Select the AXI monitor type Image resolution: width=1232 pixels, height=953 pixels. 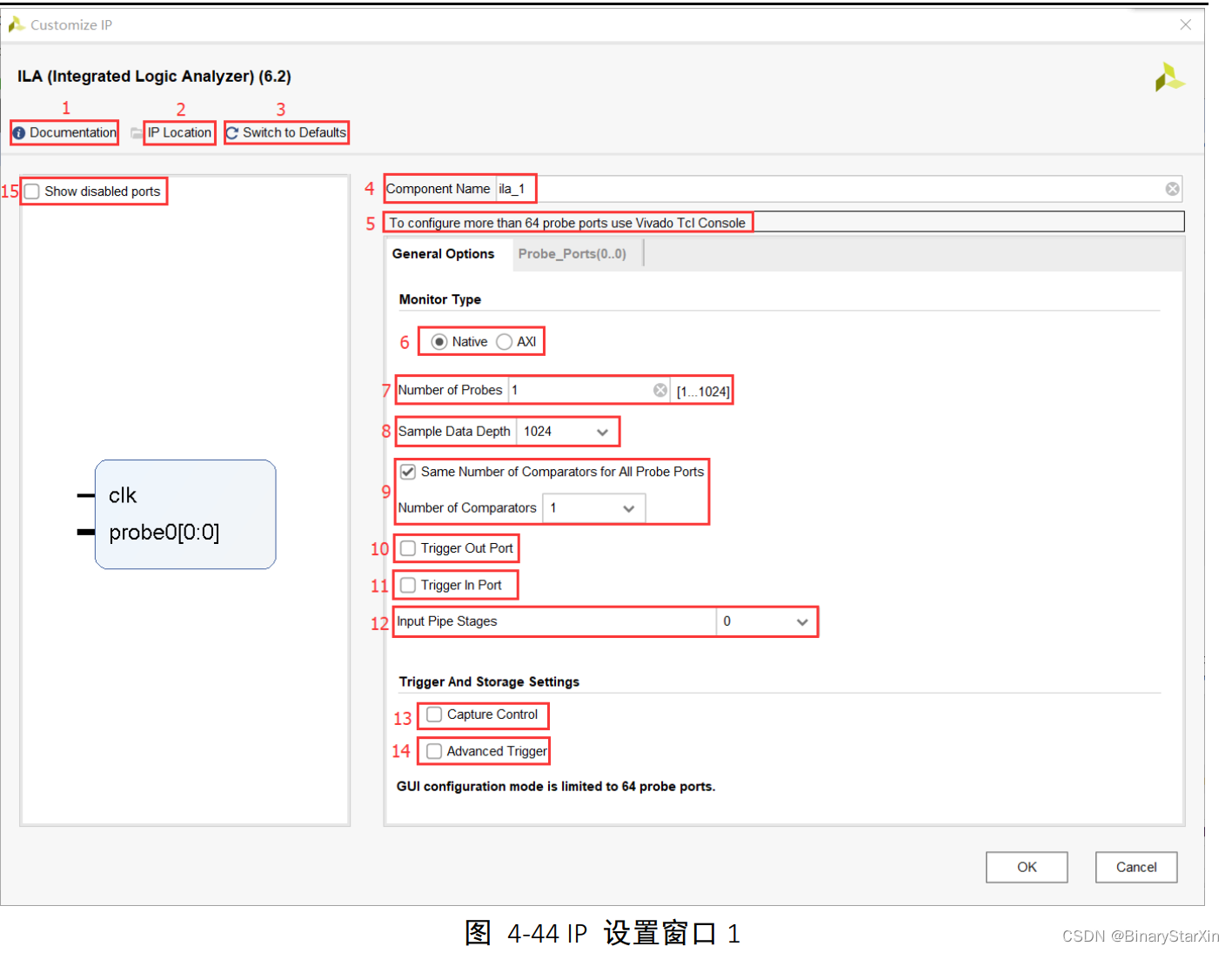click(x=505, y=342)
